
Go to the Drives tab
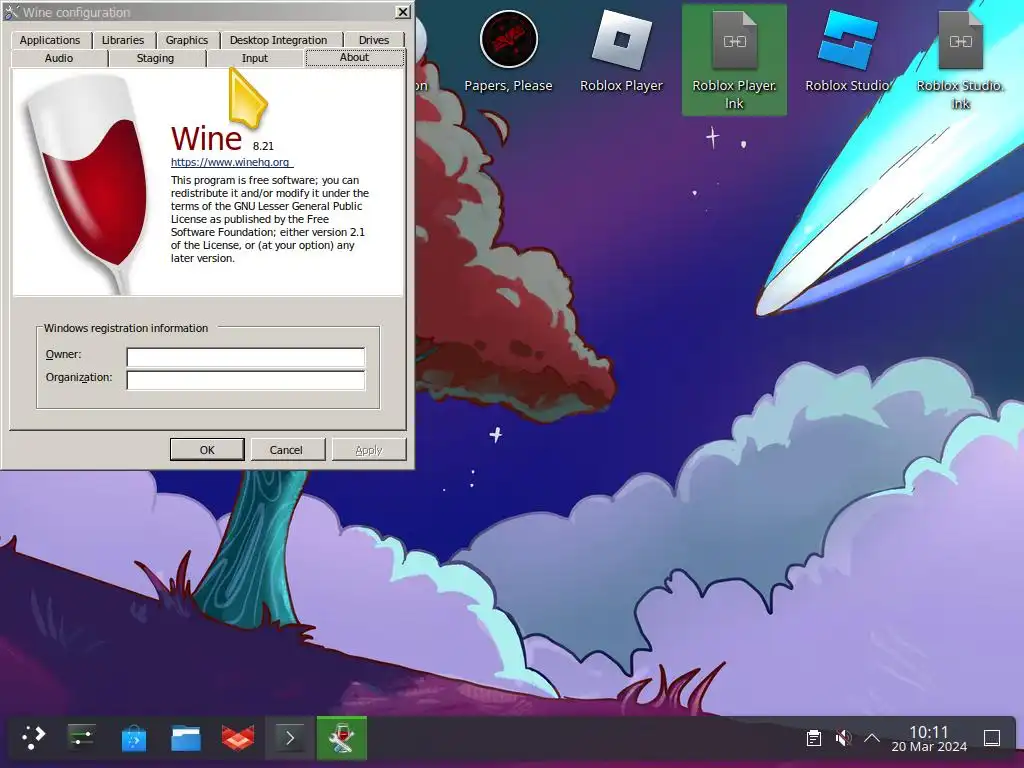coord(374,40)
